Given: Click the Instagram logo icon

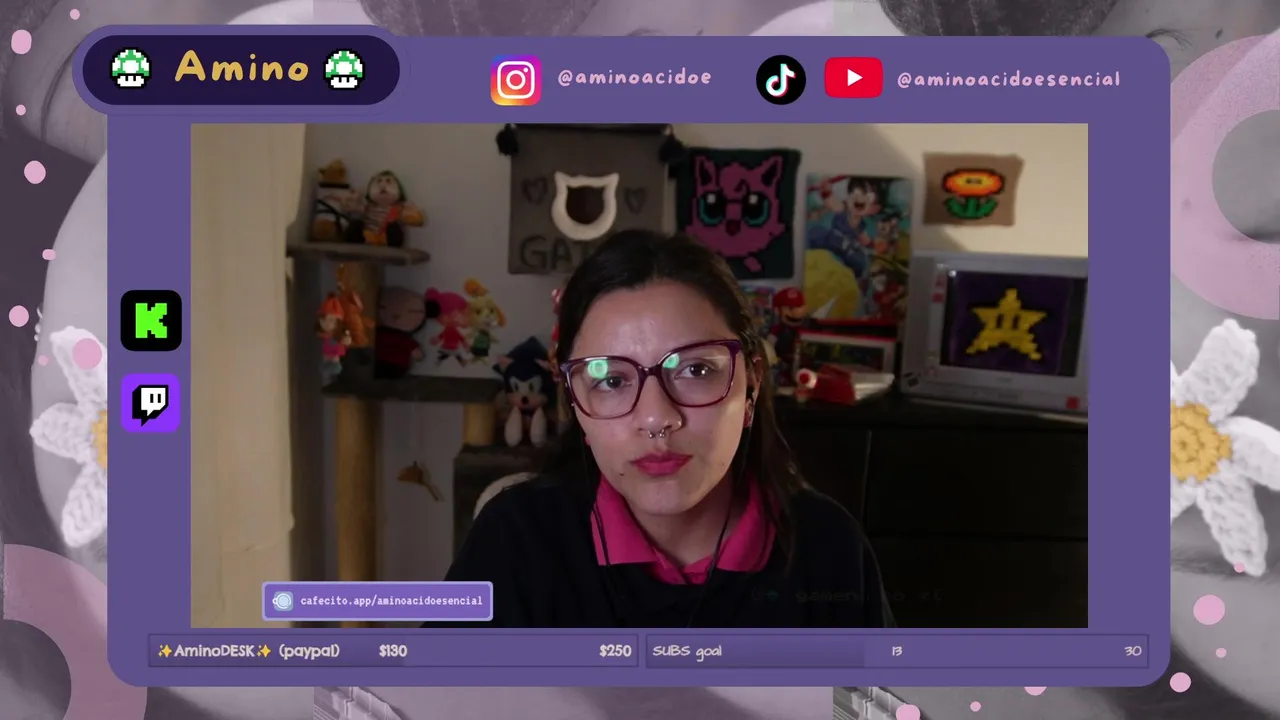Looking at the screenshot, I should [x=516, y=80].
